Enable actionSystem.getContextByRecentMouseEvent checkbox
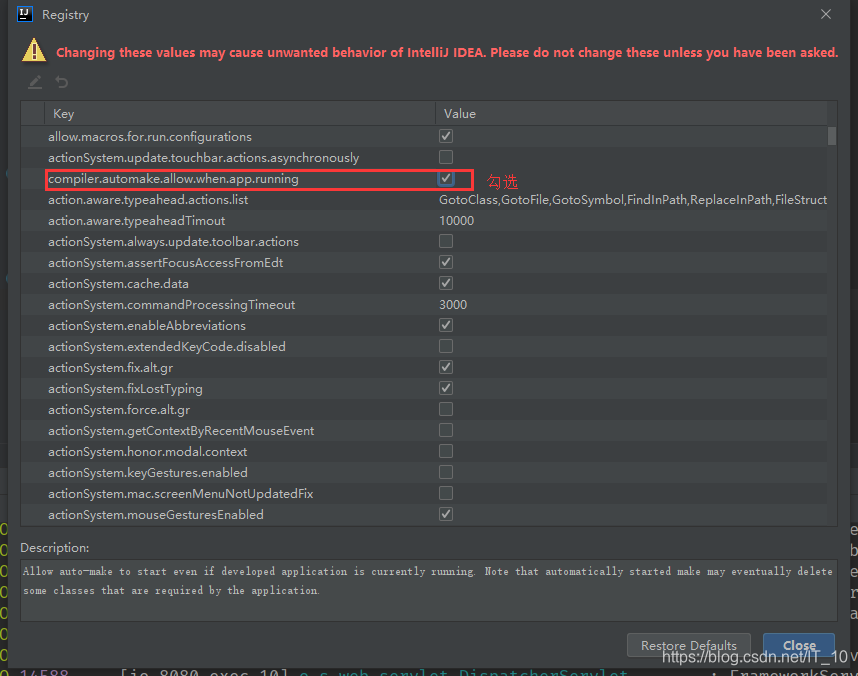The width and height of the screenshot is (858, 676). pos(446,430)
